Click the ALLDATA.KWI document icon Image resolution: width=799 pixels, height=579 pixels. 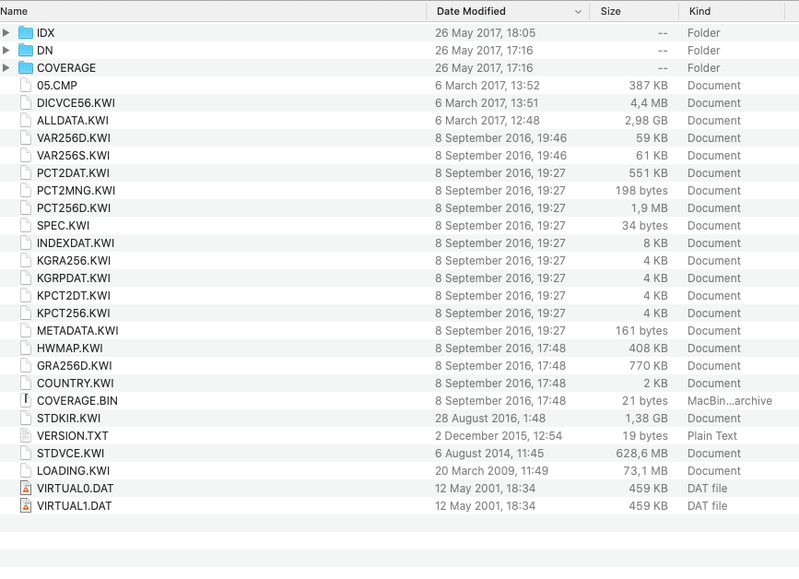(25, 120)
